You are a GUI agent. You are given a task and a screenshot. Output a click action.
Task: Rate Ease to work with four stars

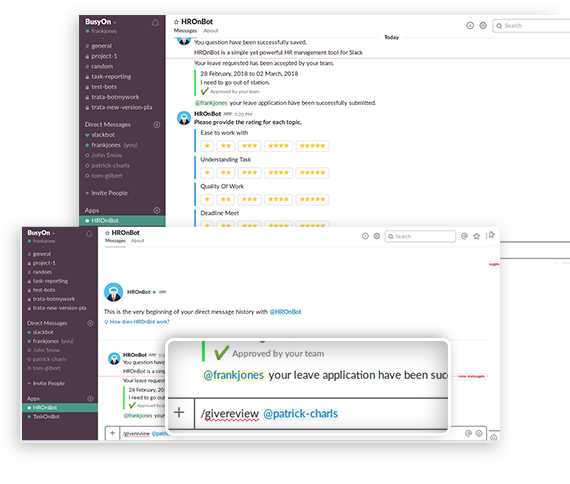tap(278, 146)
